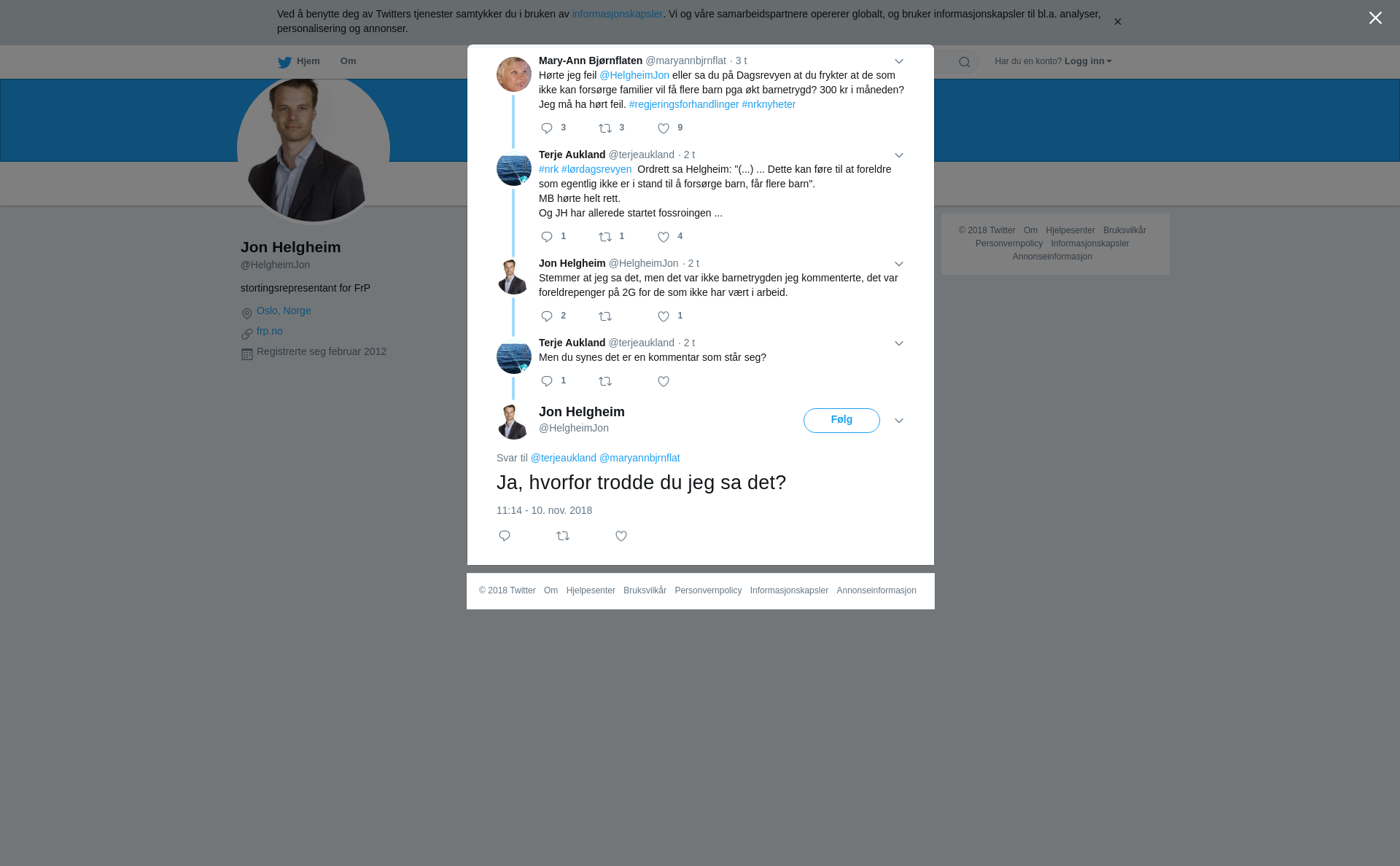Image resolution: width=1400 pixels, height=866 pixels.
Task: Open more options on Mary-Ann's tweet
Action: coord(899,61)
